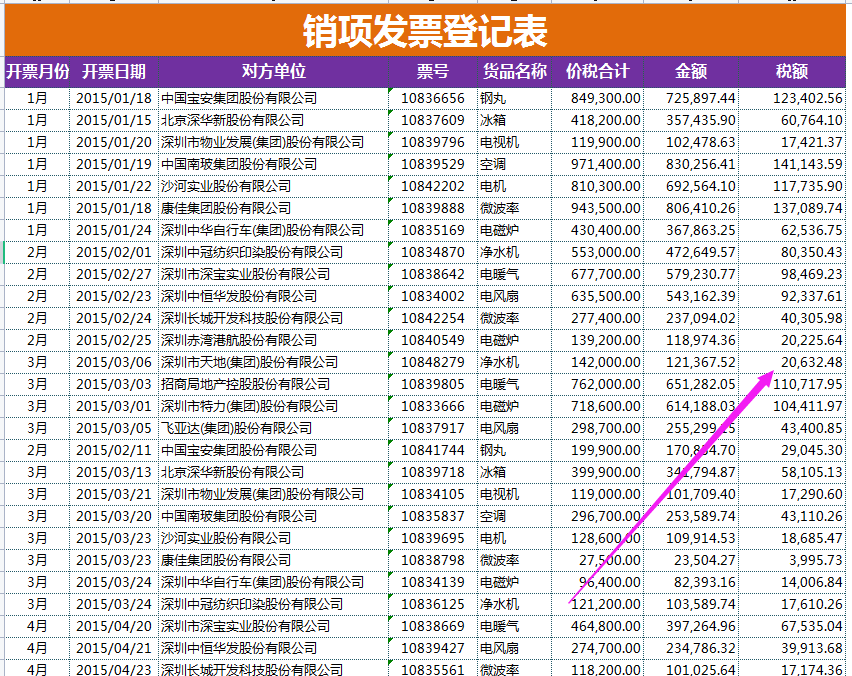Image resolution: width=852 pixels, height=676 pixels.
Task: Click the 开票月份 column header
Action: coord(37,72)
